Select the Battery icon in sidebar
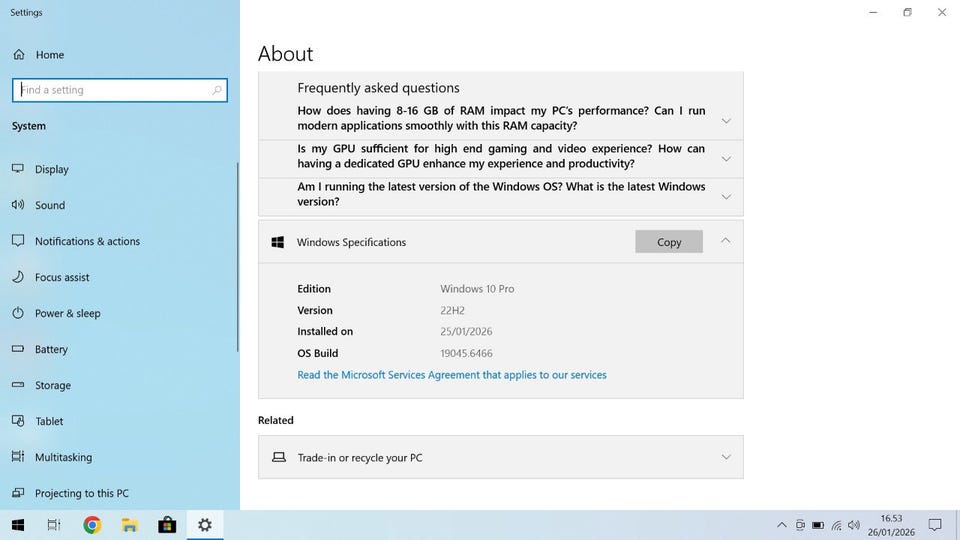The image size is (960, 540). pos(18,349)
